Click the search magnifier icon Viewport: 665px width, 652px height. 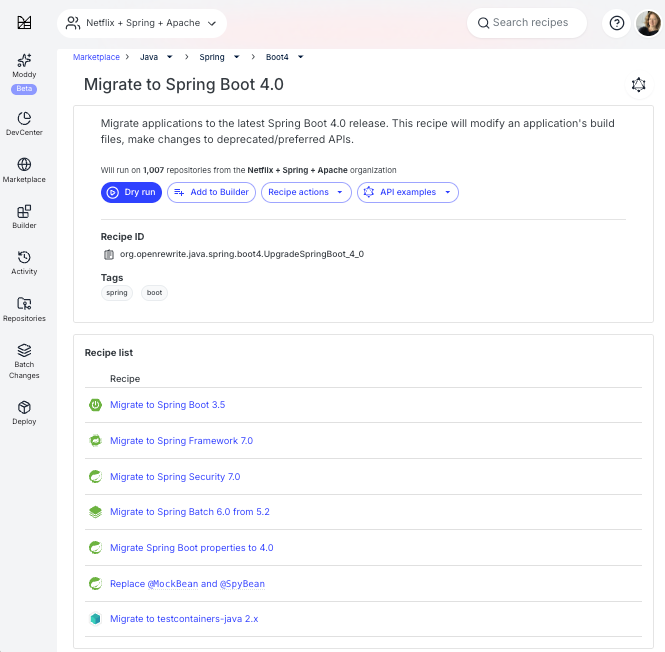[483, 23]
